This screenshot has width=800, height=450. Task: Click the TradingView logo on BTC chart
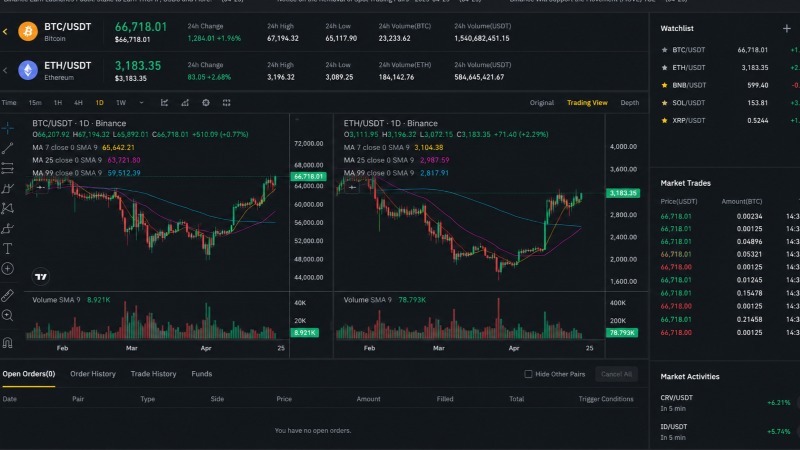point(41,277)
